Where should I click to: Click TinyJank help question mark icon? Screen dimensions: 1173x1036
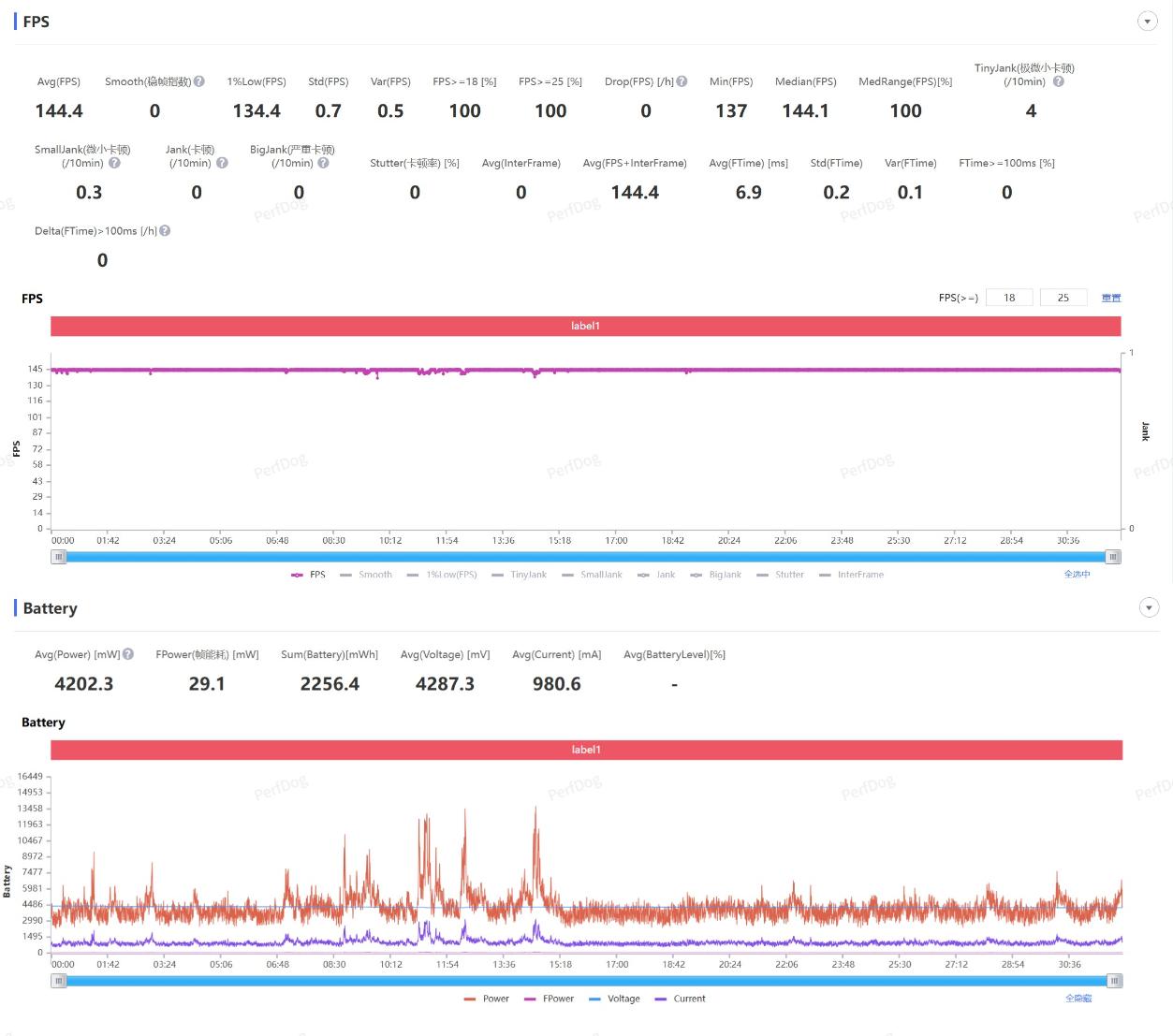point(1058,81)
